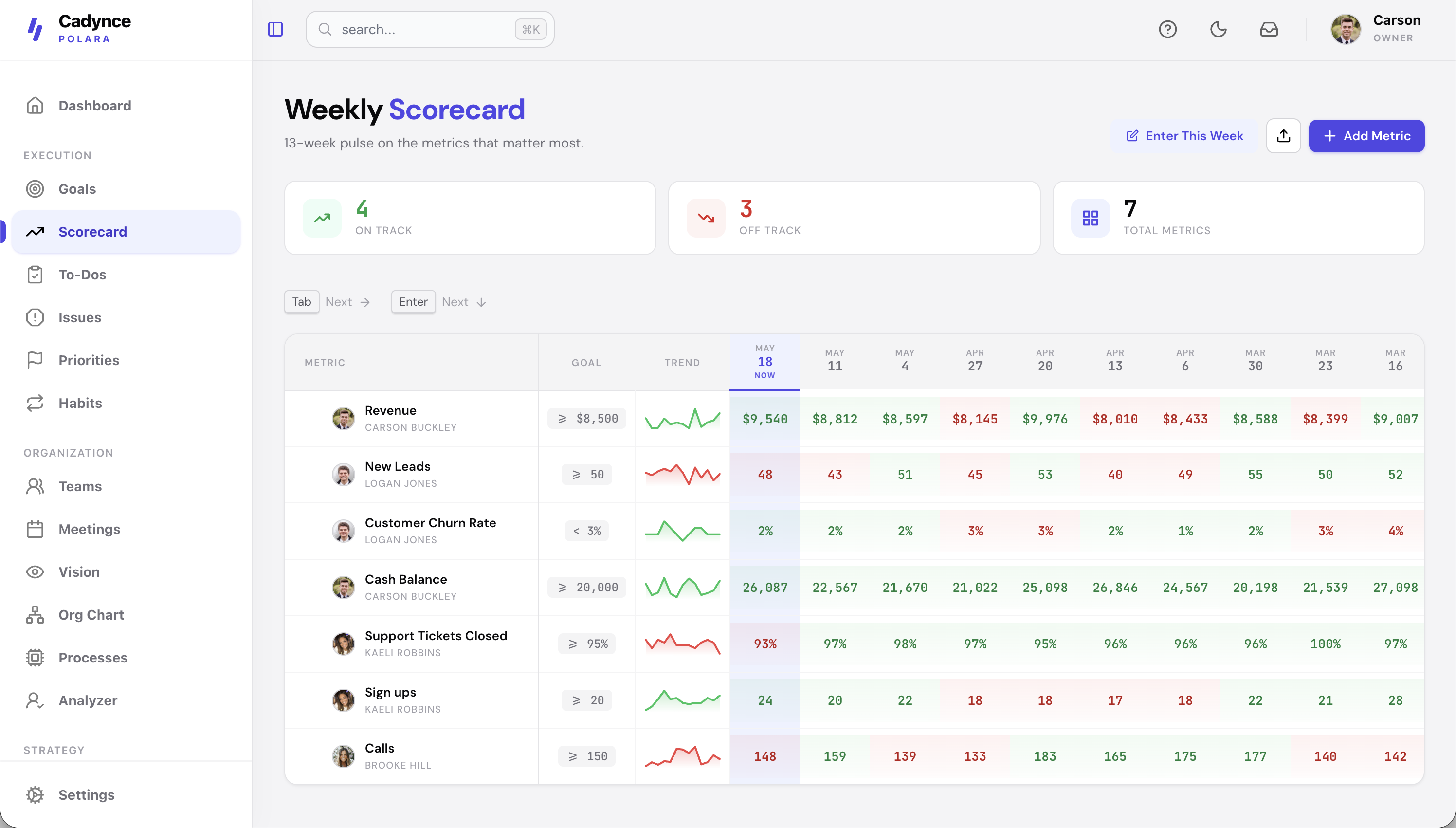1456x828 pixels.
Task: Click Revenue owner avatar
Action: (x=344, y=419)
